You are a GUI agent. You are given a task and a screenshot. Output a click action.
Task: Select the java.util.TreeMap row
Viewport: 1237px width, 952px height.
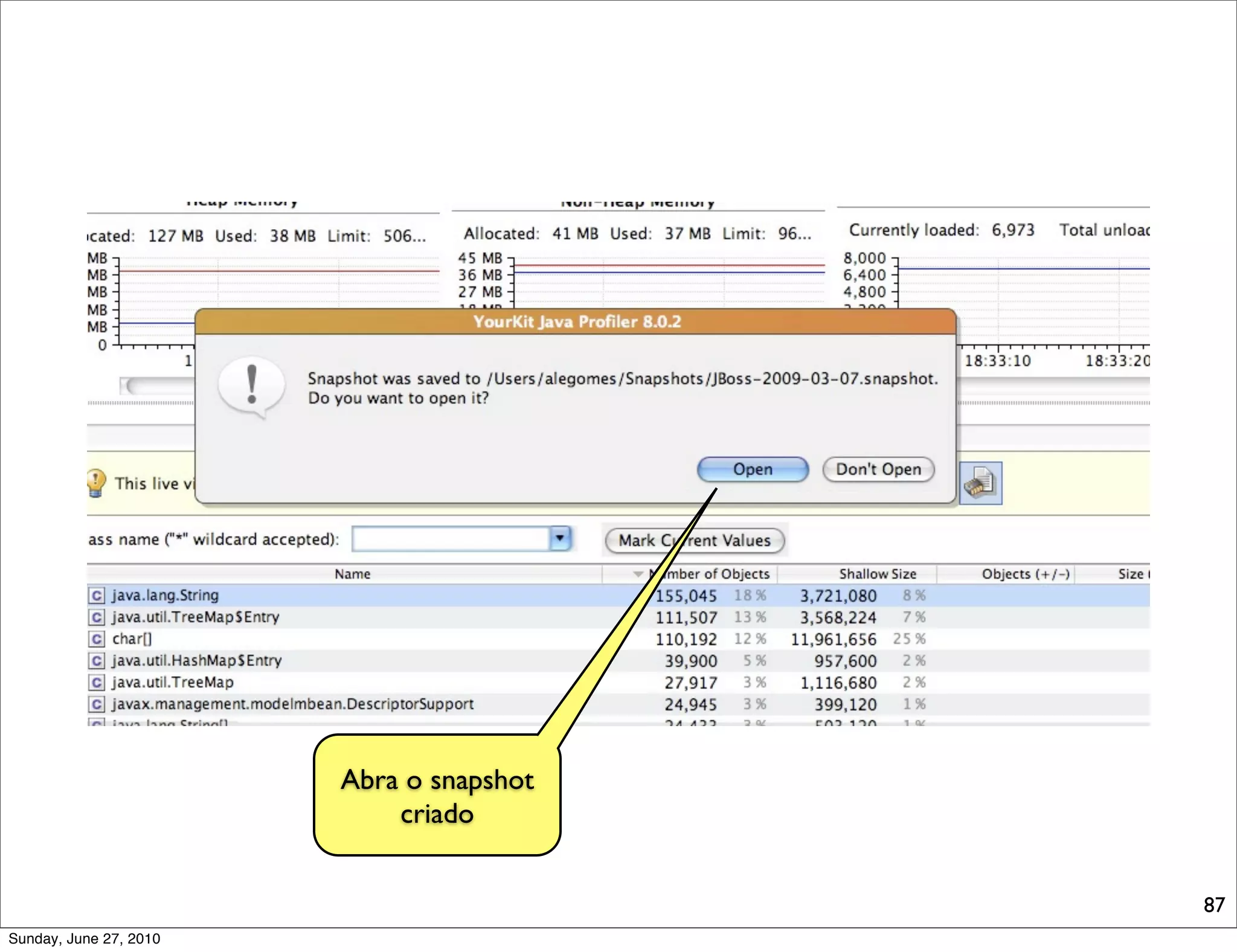tap(173, 683)
